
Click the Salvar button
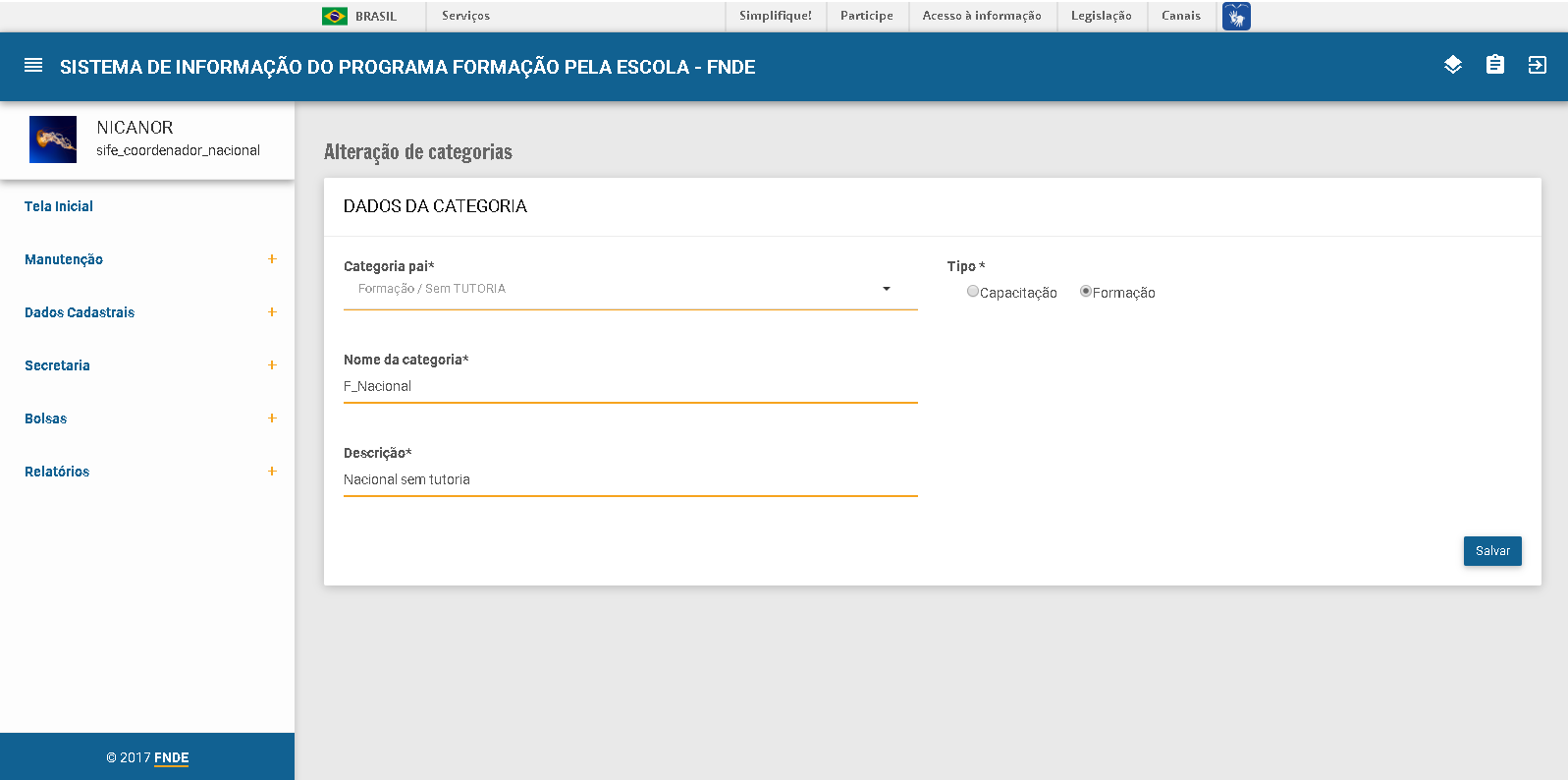pyautogui.click(x=1492, y=551)
